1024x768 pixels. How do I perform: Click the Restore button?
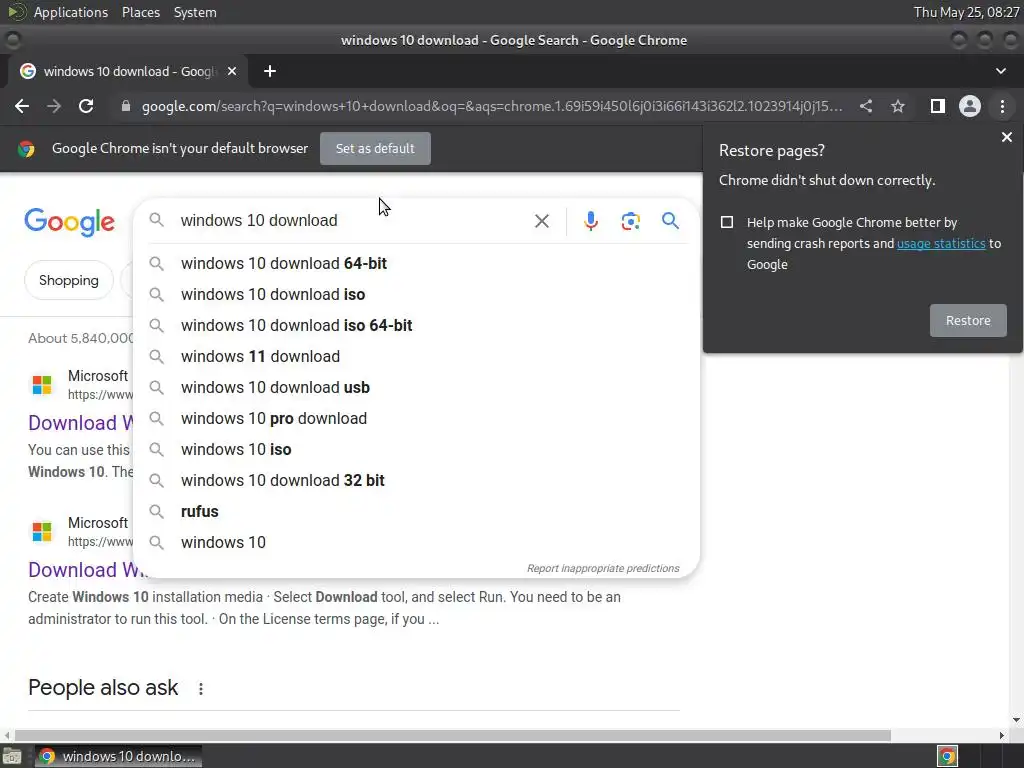coord(968,321)
